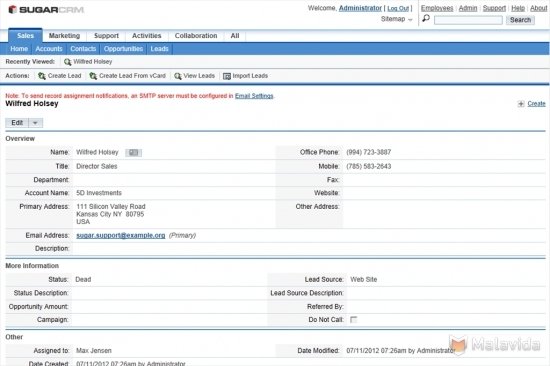
Task: Open the top-right Support link
Action: (494, 8)
